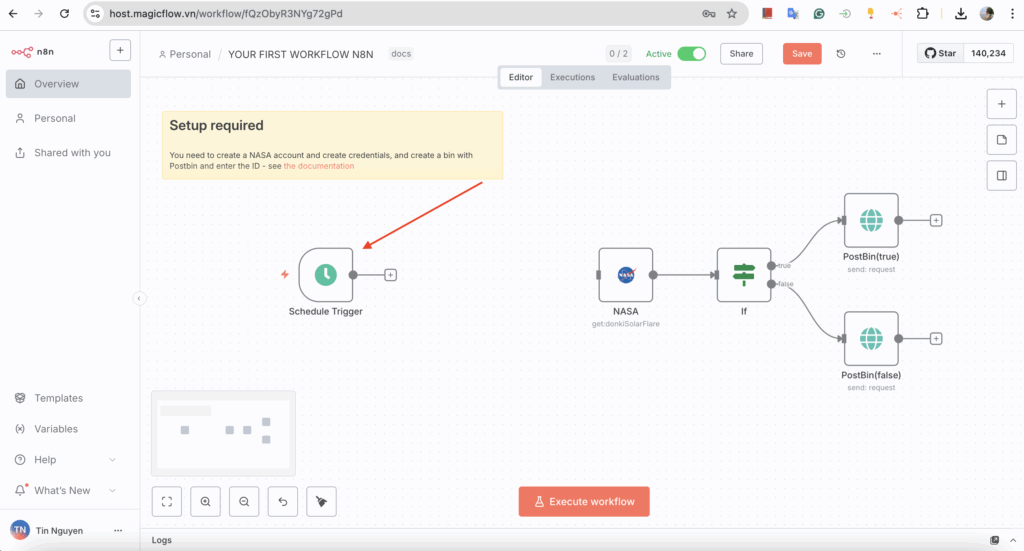Switch to the Executions tab
This screenshot has height=551, width=1024.
tap(572, 77)
